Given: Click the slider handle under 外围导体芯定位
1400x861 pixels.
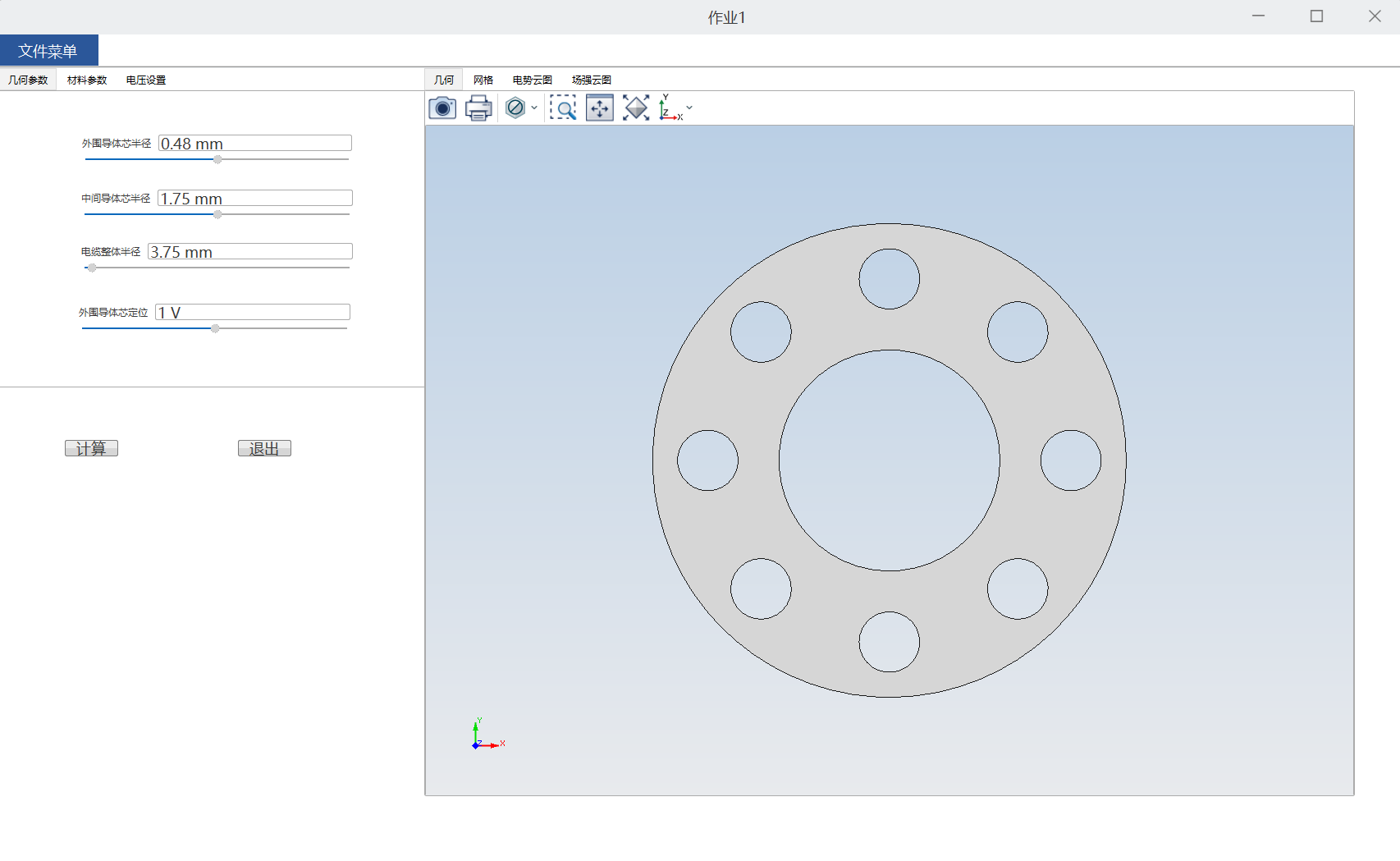Looking at the screenshot, I should (215, 328).
